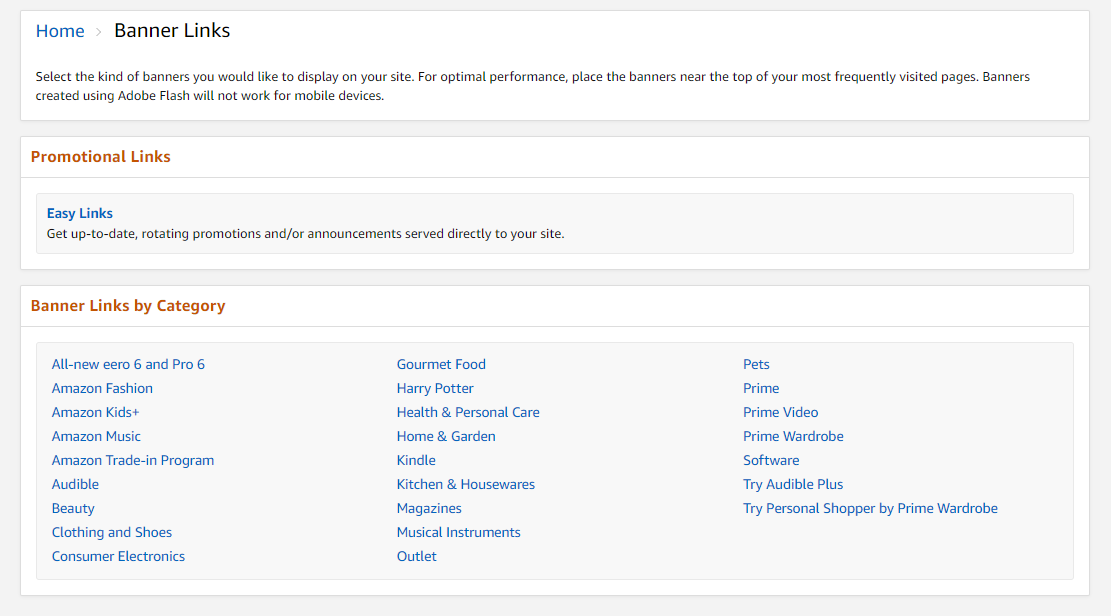The image size is (1111, 616).
Task: Open Try Personal Shopper by Prime Wardrobe
Action: point(870,508)
